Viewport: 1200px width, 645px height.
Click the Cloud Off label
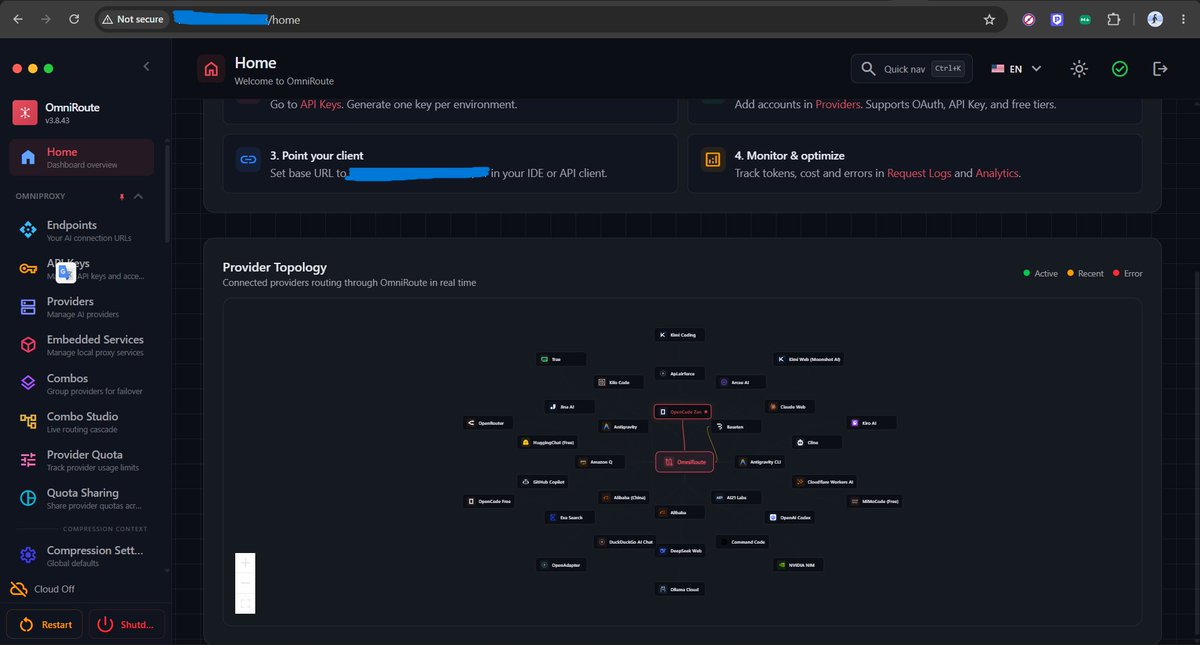(54, 589)
